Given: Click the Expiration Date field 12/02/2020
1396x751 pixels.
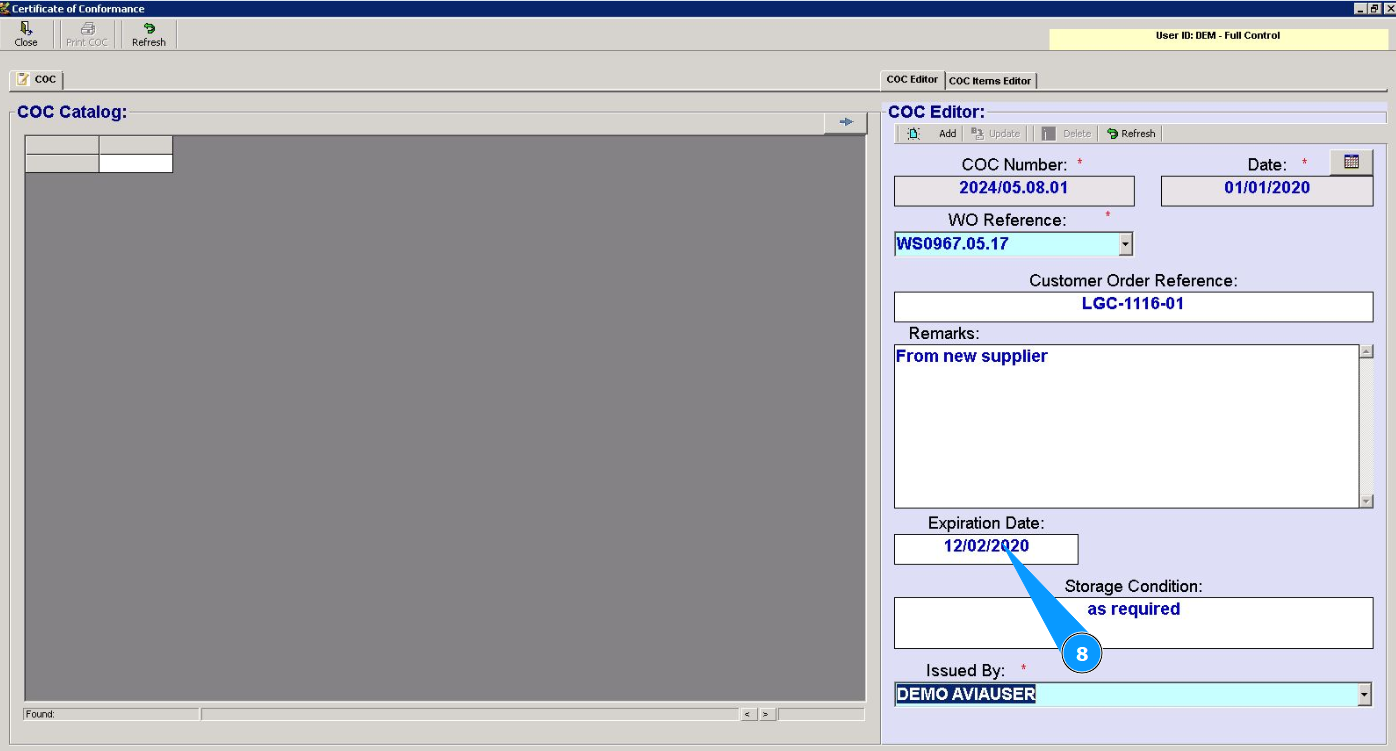Looking at the screenshot, I should click(986, 549).
